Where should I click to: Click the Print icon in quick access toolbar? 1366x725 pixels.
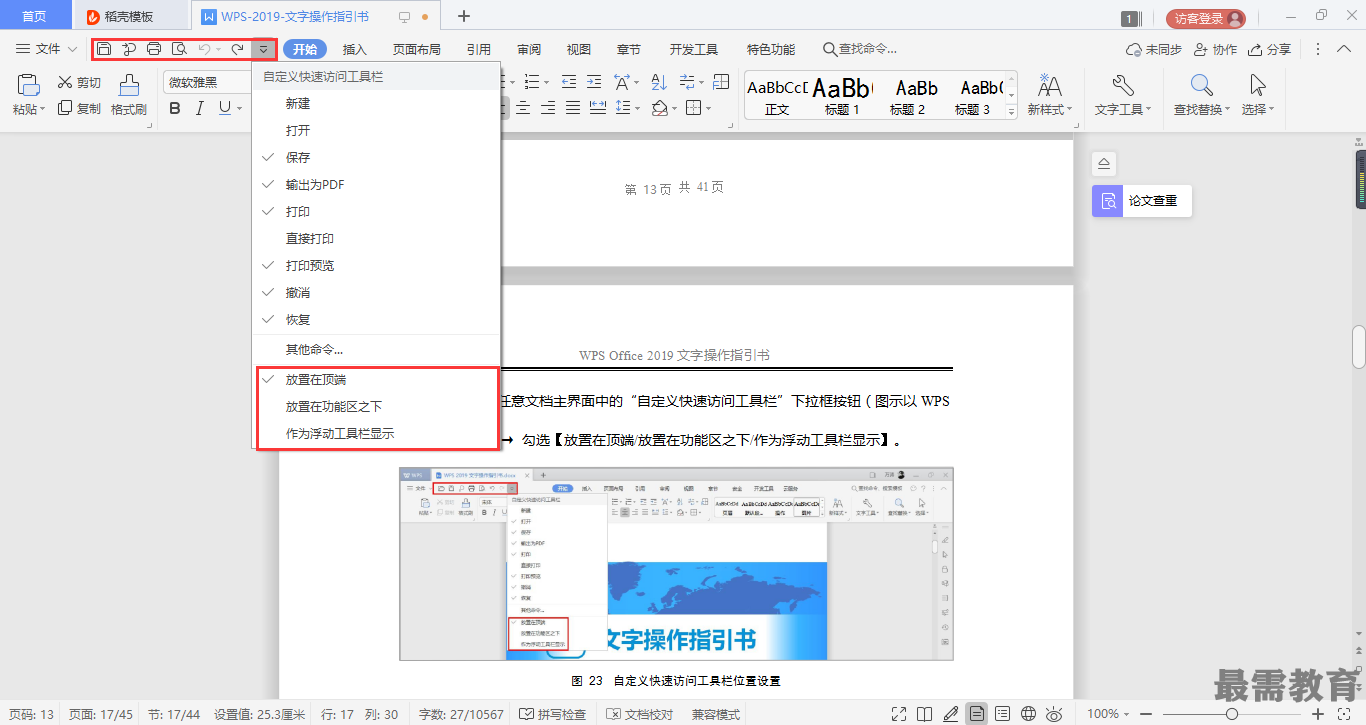point(154,49)
